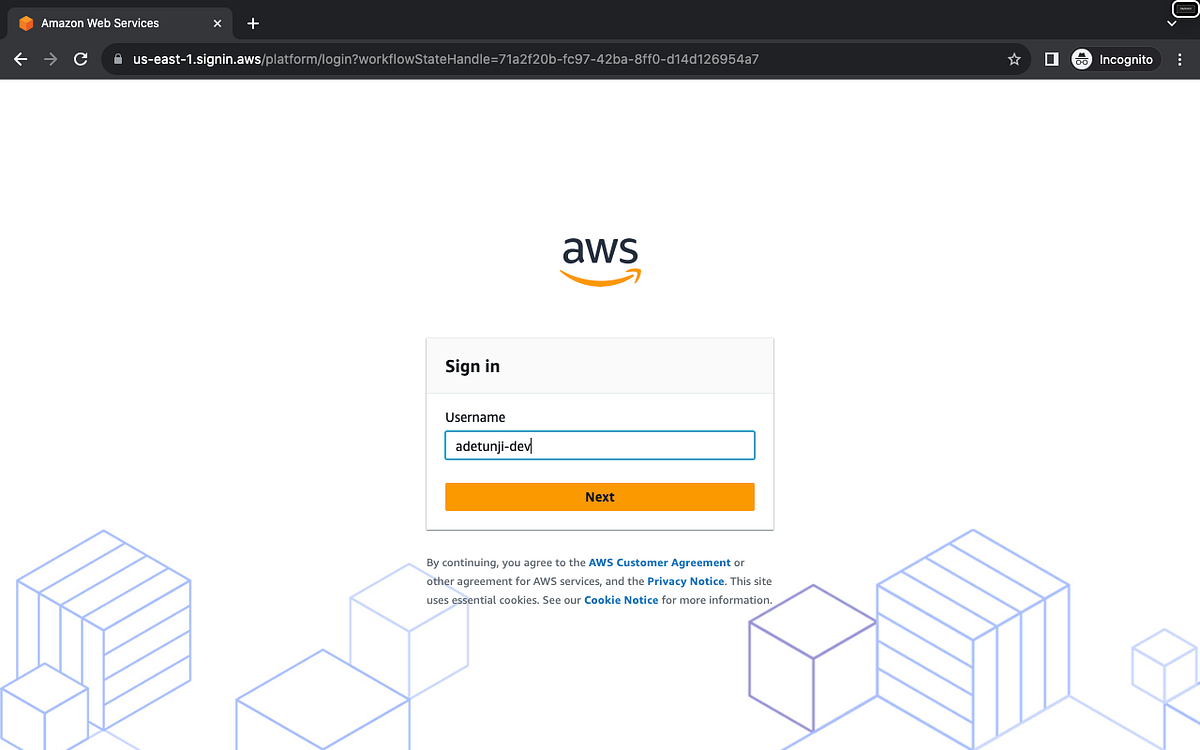Click the Next button
Image resolution: width=1200 pixels, height=750 pixels.
[x=599, y=496]
